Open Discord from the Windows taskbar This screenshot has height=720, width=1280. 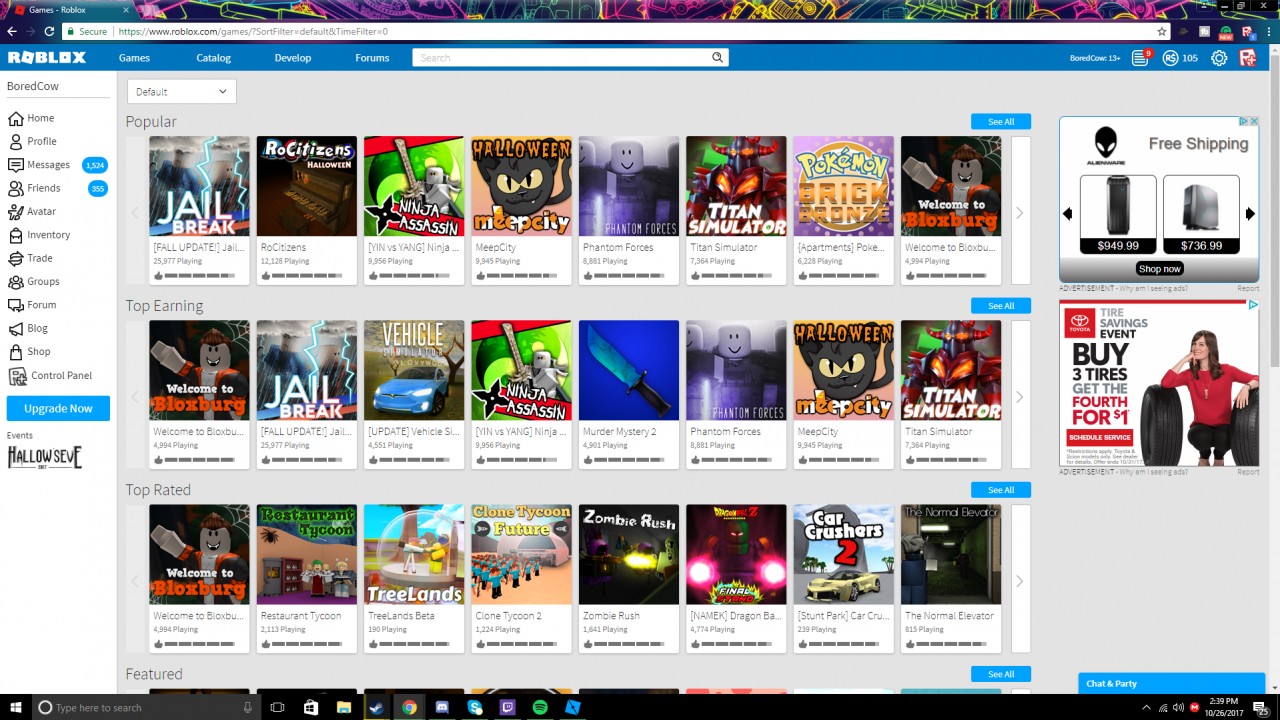tap(442, 707)
